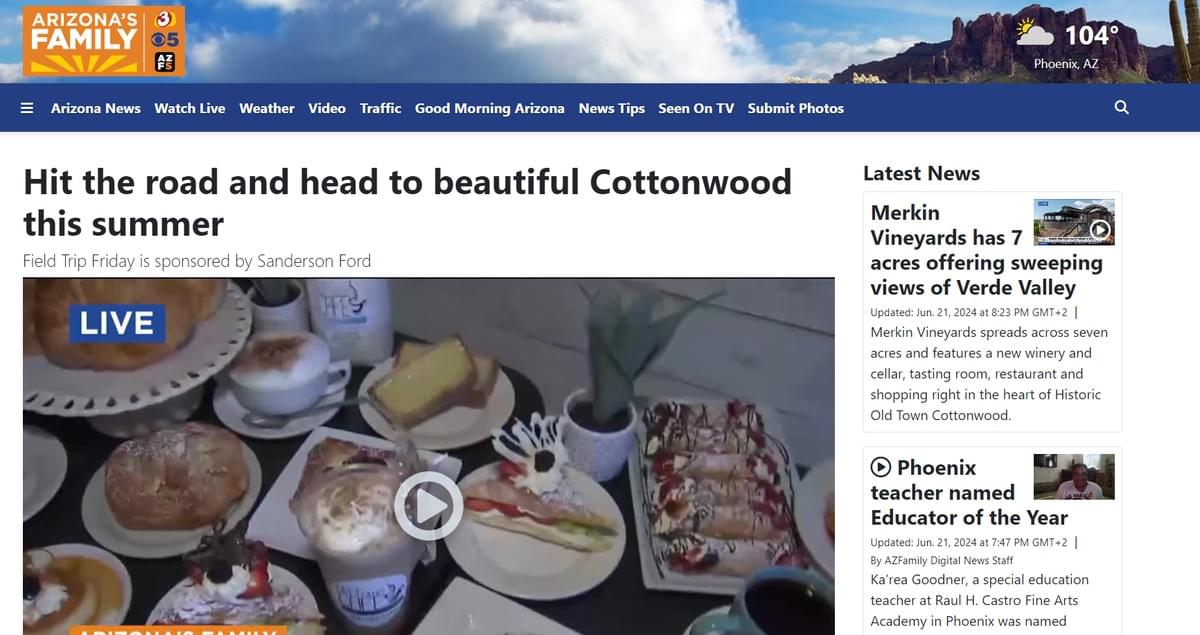Go to Watch Live

click(x=190, y=108)
